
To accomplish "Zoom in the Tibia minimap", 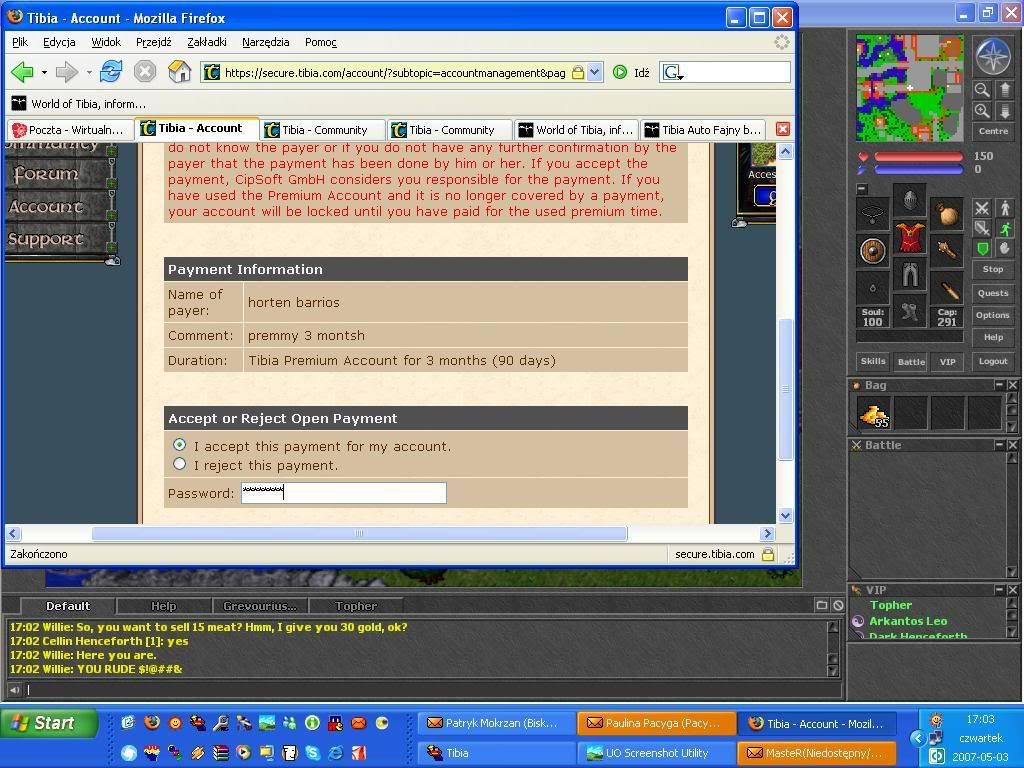I will 981,111.
